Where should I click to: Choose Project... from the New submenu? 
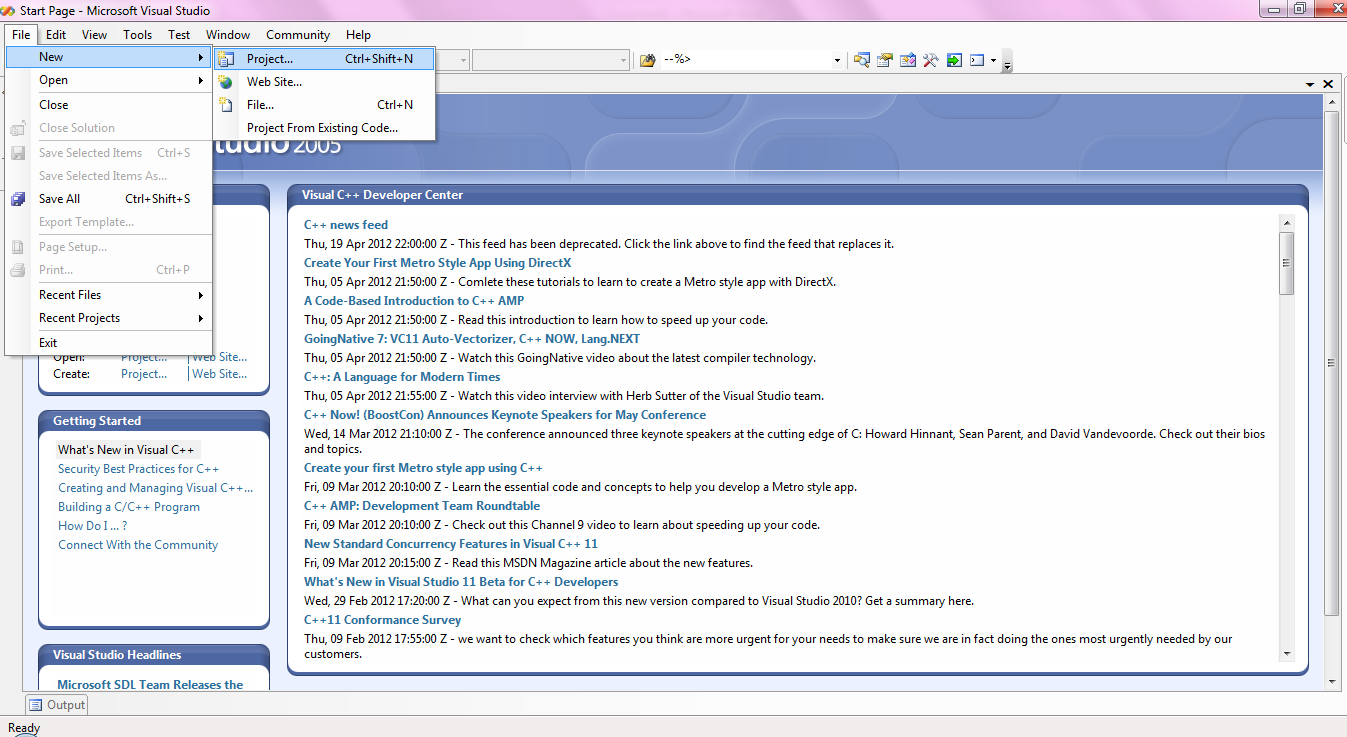click(x=324, y=59)
